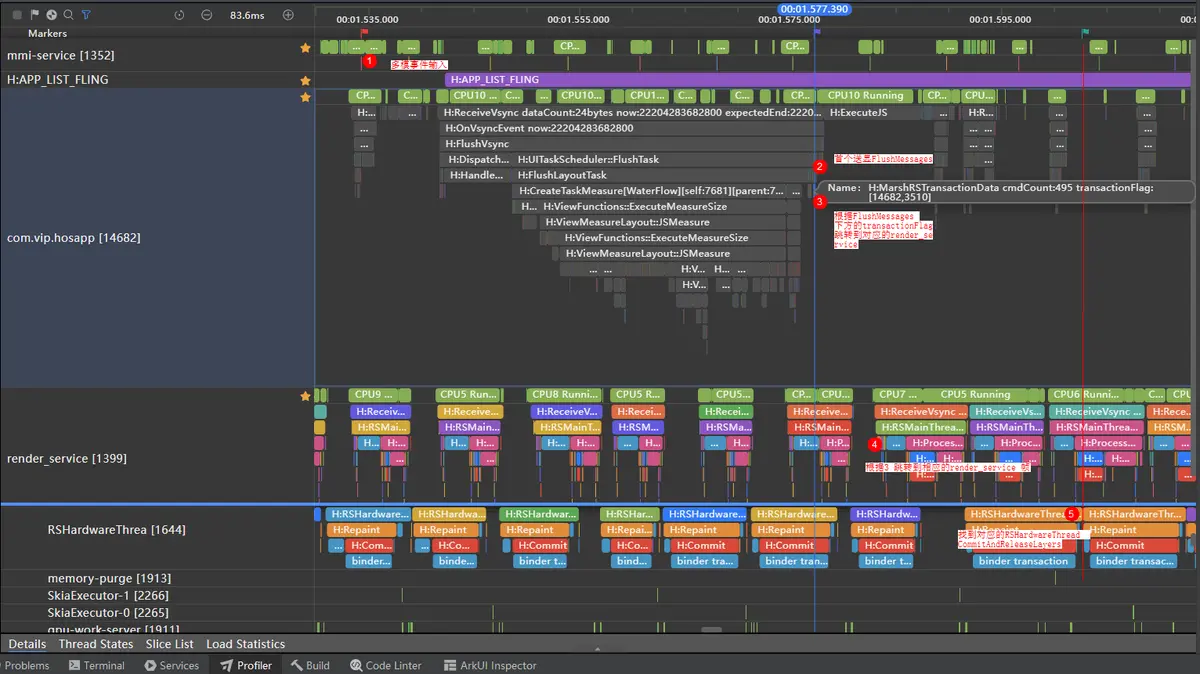Click the round globe icon in profiler toolbar
The width and height of the screenshot is (1200, 674).
51,15
